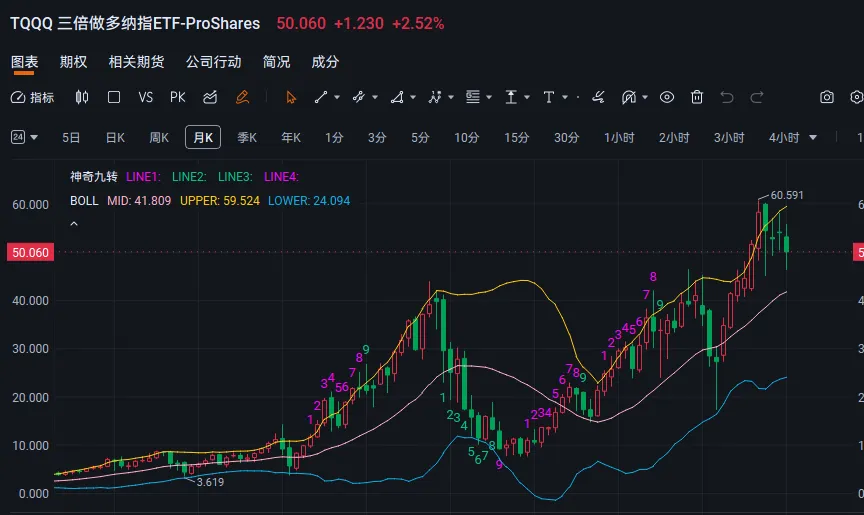The width and height of the screenshot is (864, 515).
Task: Click the magnet snap mode icon
Action: (x=629, y=97)
